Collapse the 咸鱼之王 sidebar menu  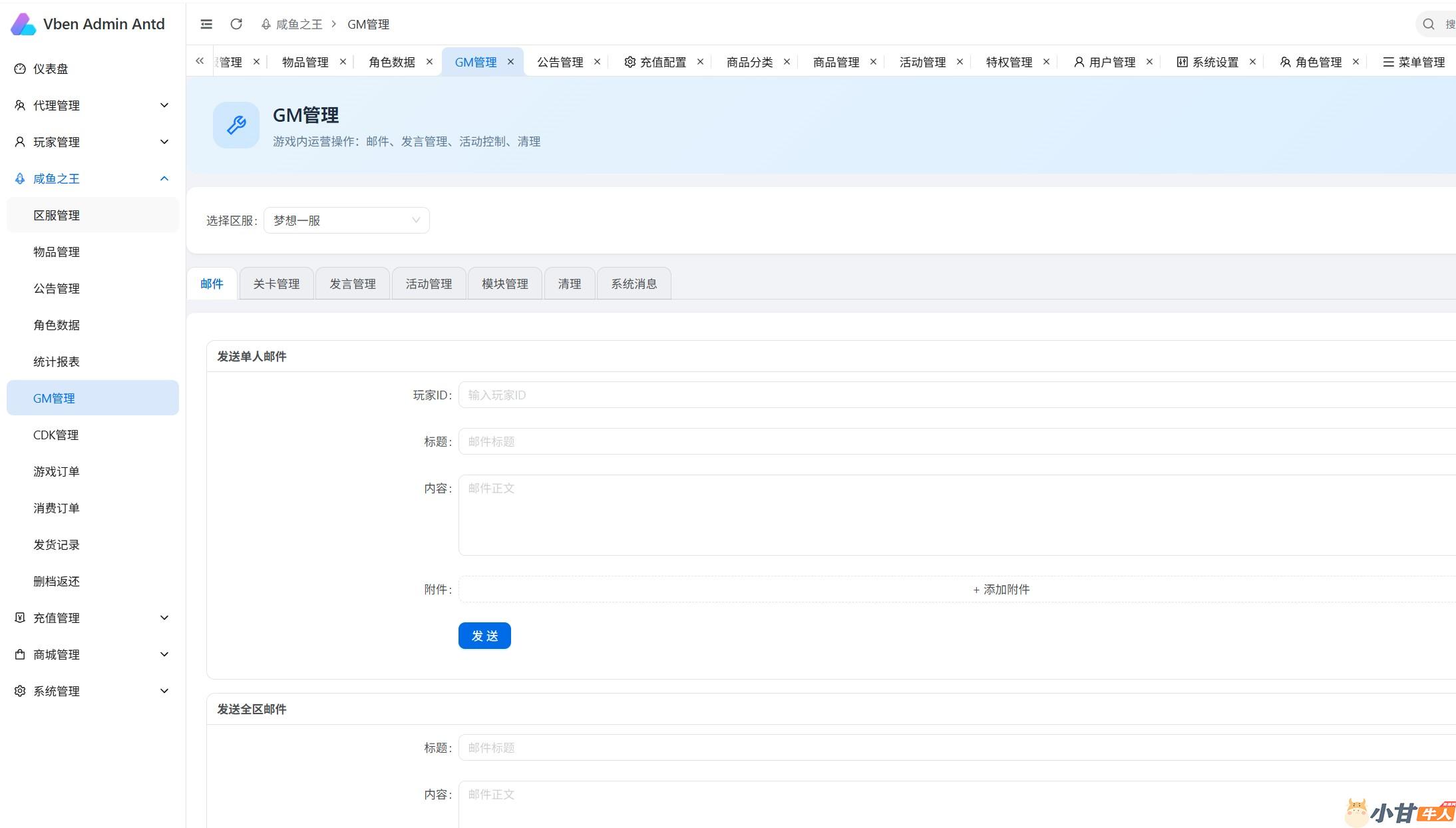[93, 178]
